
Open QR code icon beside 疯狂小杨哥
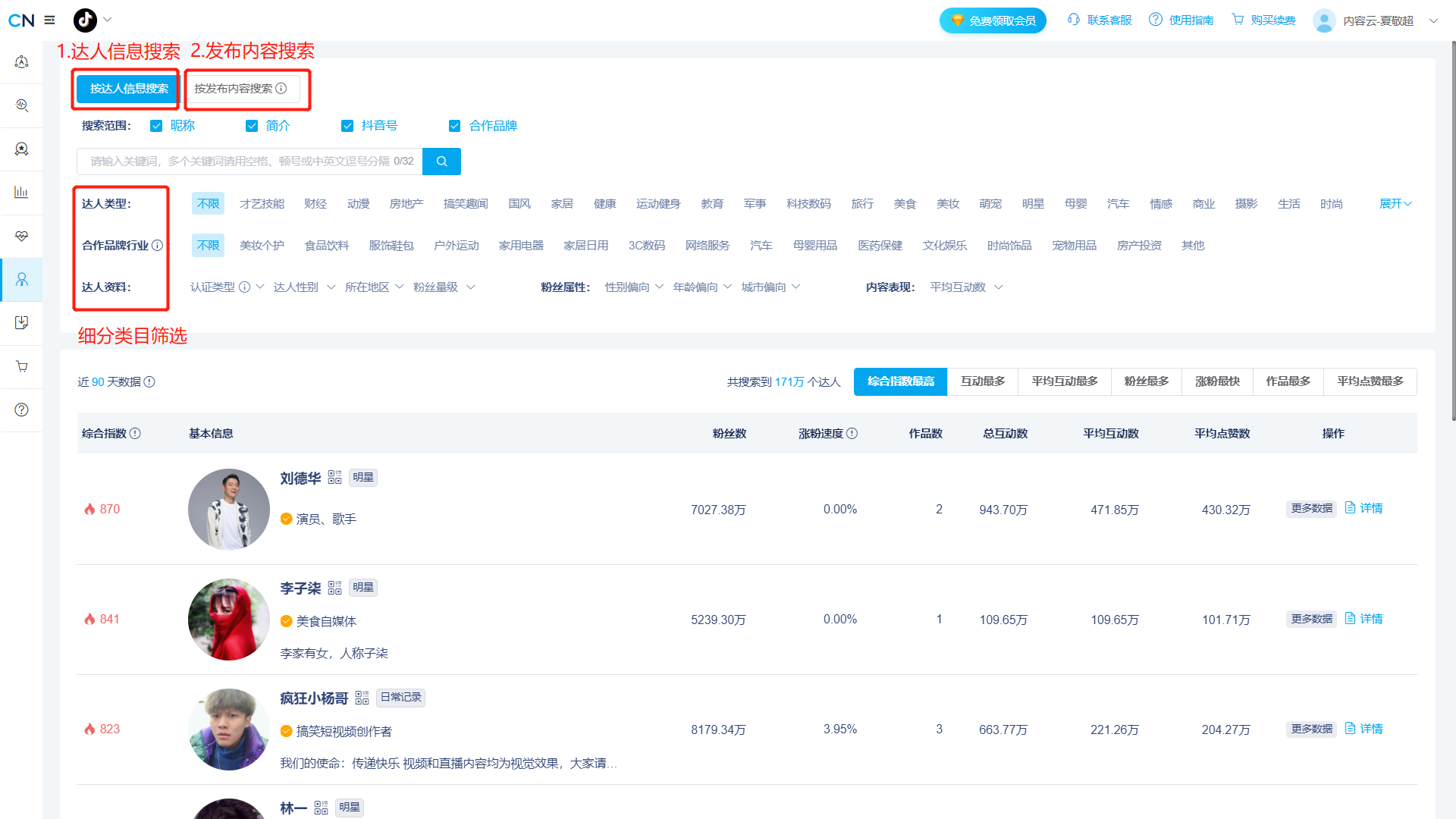362,698
